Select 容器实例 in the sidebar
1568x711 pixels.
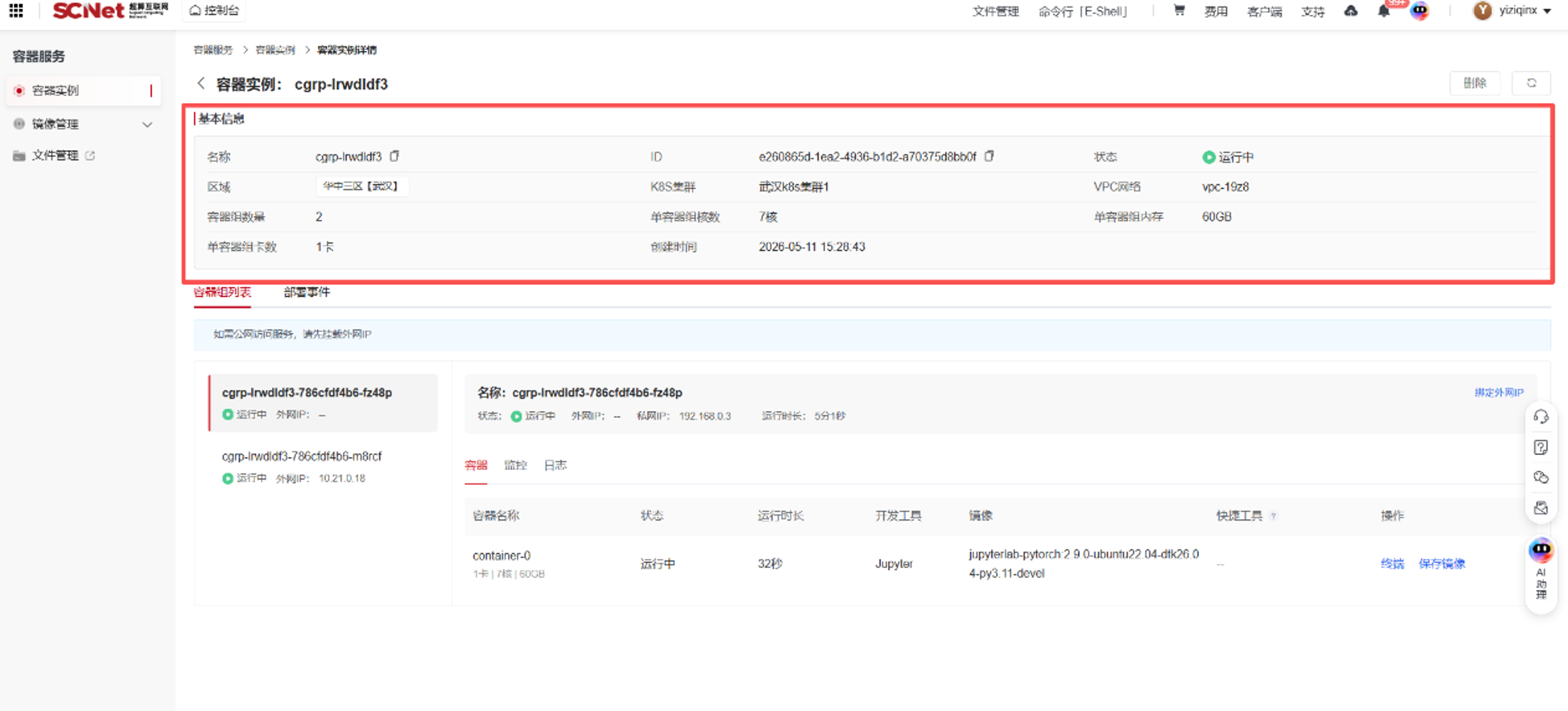click(83, 90)
